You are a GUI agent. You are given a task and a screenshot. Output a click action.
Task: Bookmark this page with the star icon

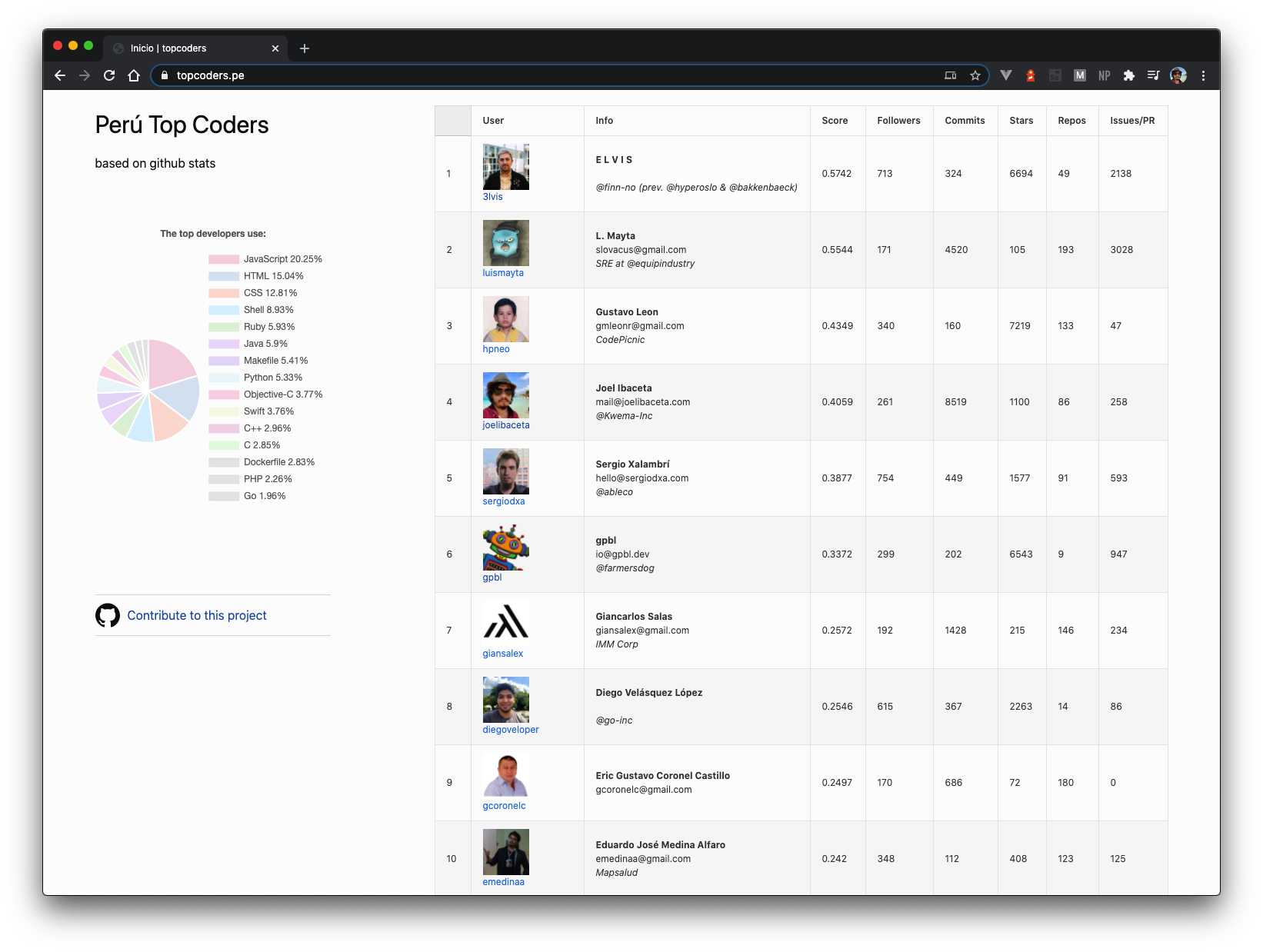(x=975, y=75)
